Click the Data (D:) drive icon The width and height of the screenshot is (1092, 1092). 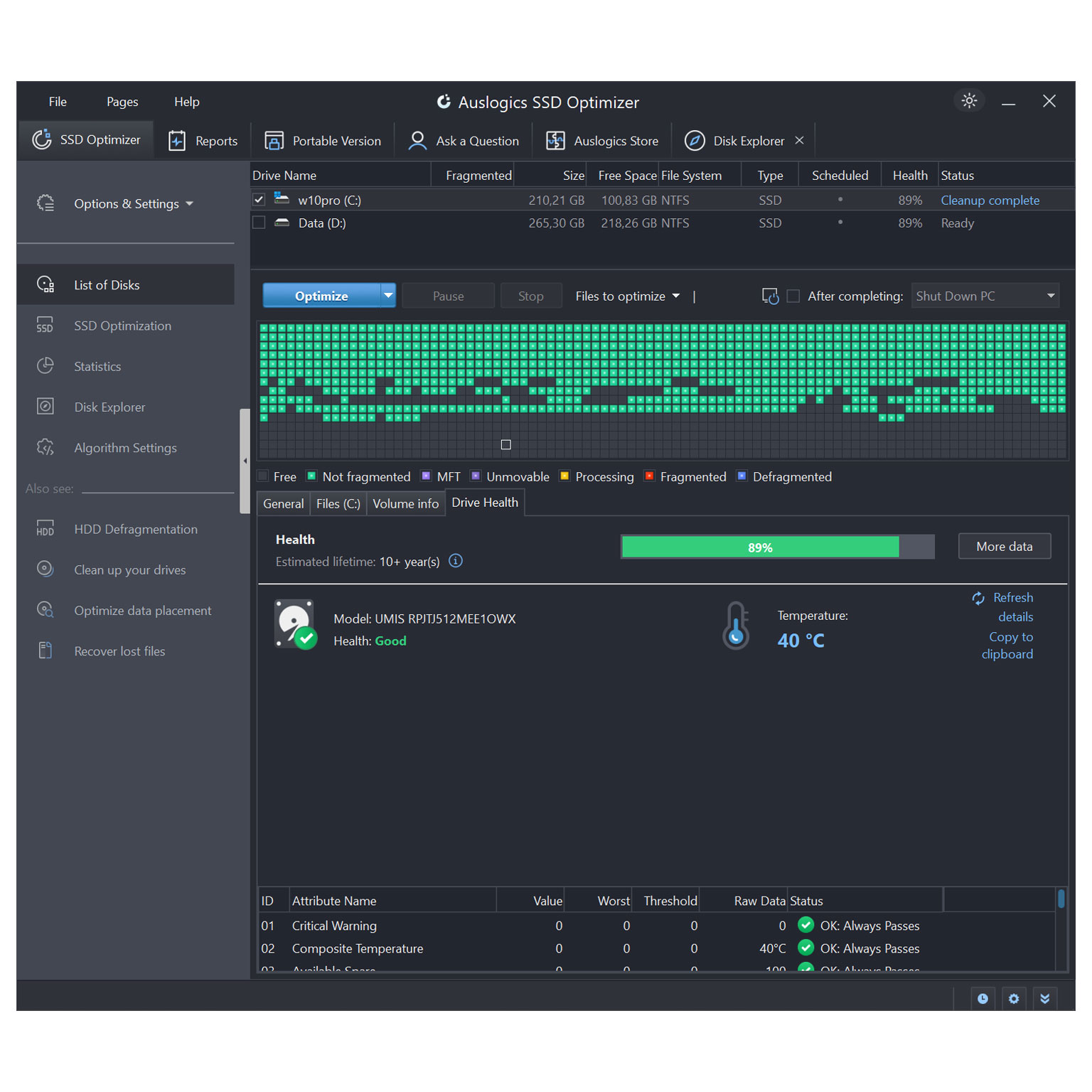coord(282,223)
